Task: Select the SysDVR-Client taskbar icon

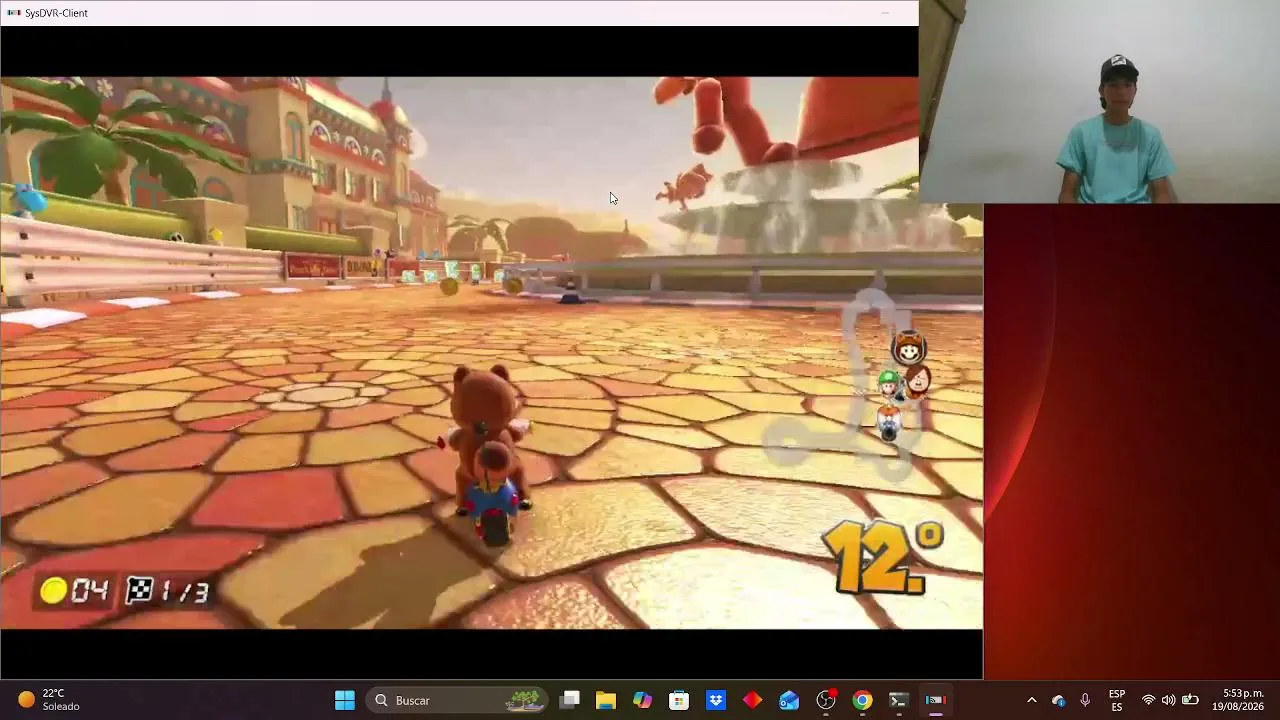Action: click(x=935, y=700)
